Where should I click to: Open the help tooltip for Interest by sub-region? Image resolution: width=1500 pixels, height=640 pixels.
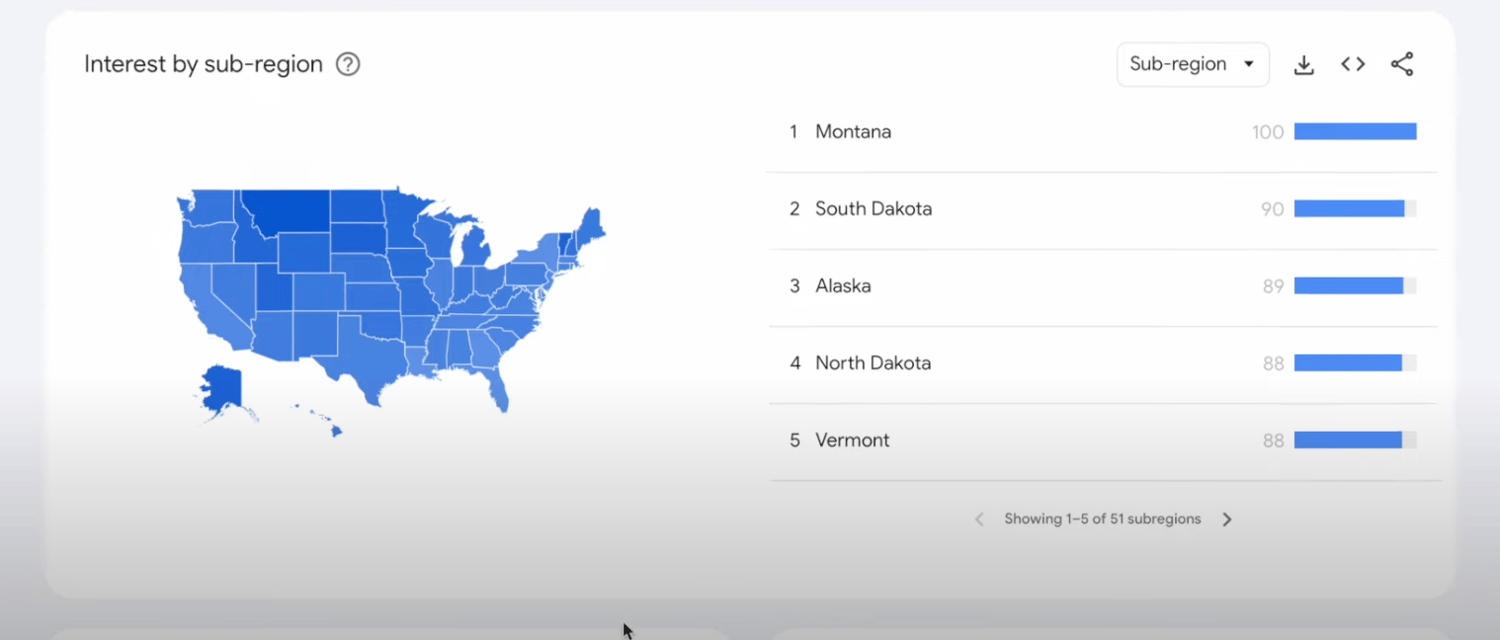[347, 64]
